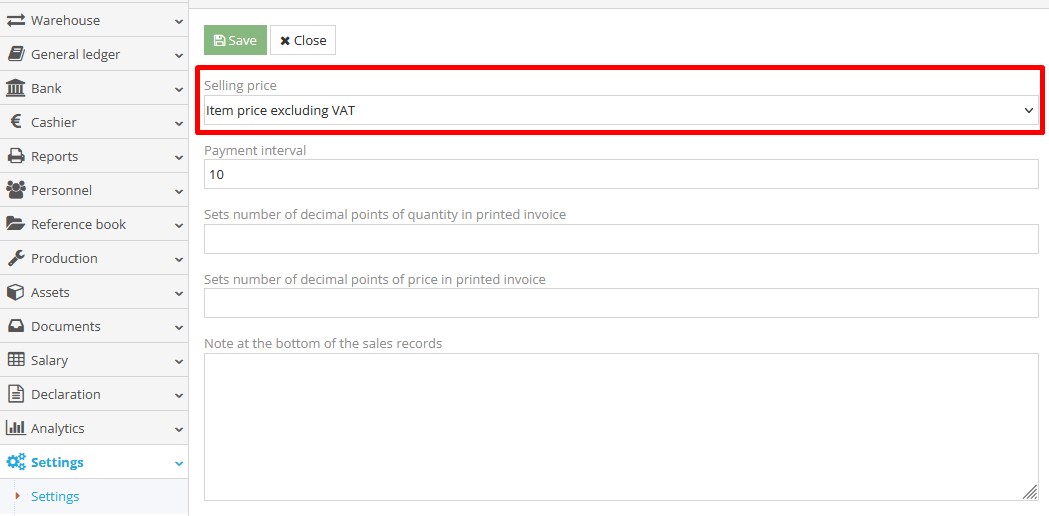This screenshot has width=1049, height=516.
Task: Select the Settings submenu link
Action: coord(55,496)
